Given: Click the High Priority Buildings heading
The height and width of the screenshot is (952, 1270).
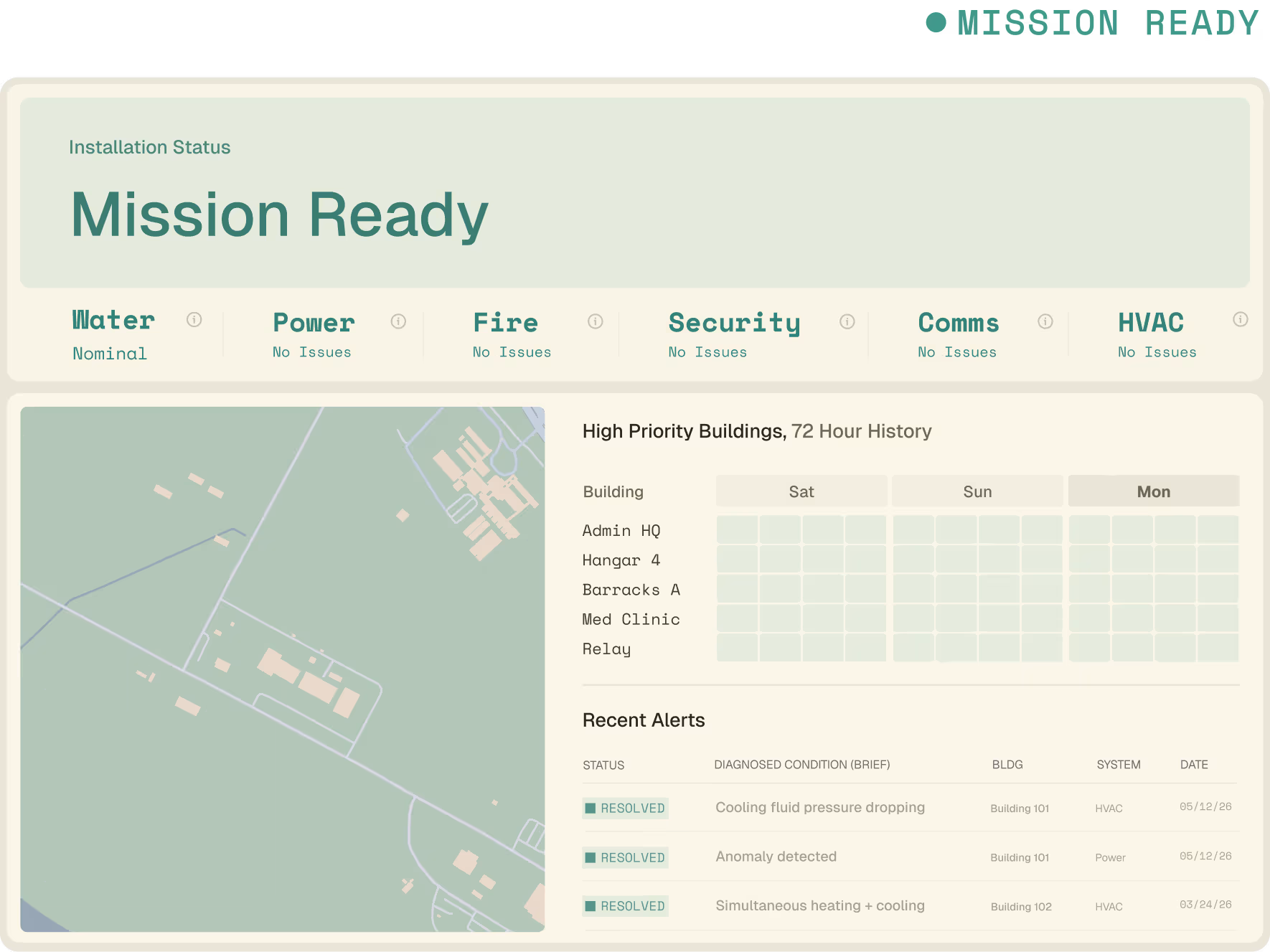Looking at the screenshot, I should (757, 431).
